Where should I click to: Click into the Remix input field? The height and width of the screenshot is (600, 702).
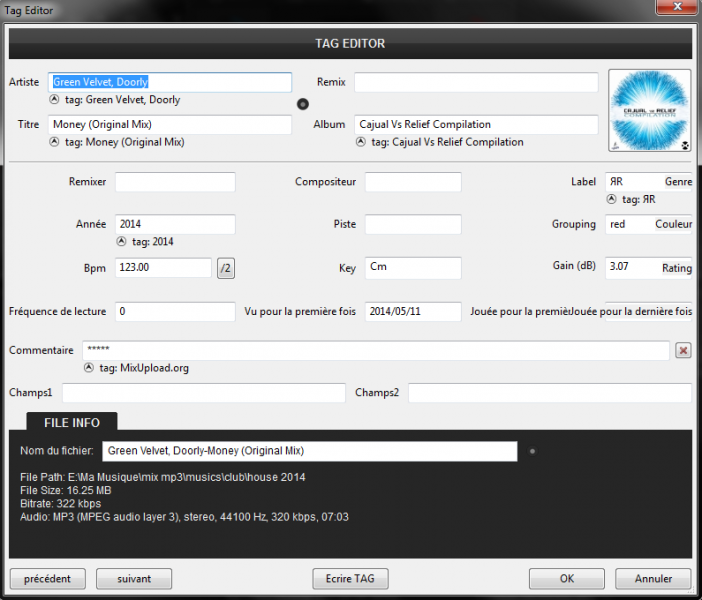point(475,82)
